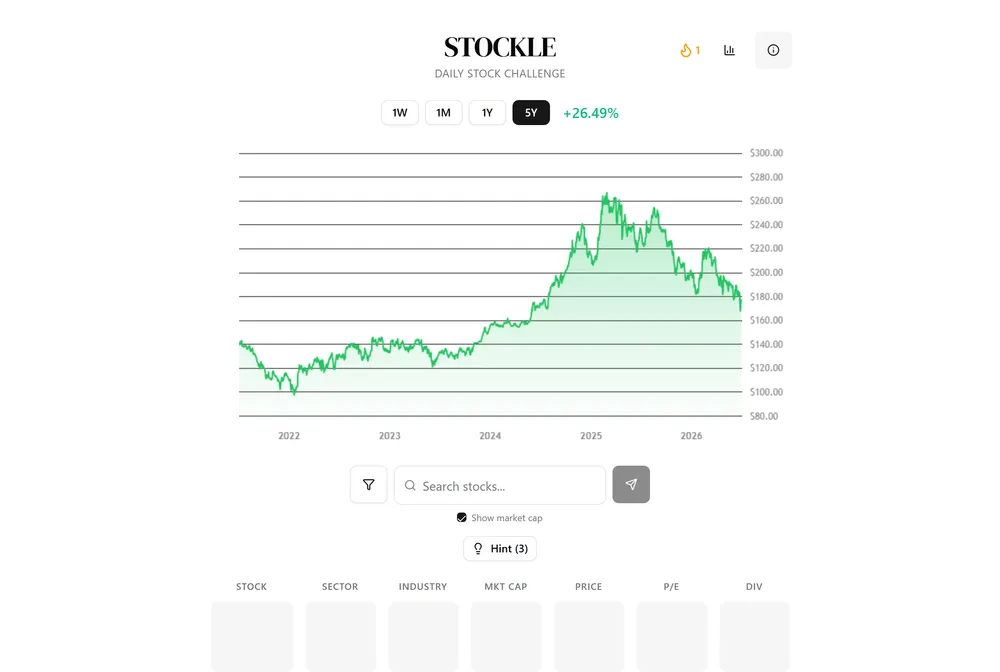Screen dimensions: 1000x672
Task: Click the magnifier icon in search box
Action: click(410, 485)
